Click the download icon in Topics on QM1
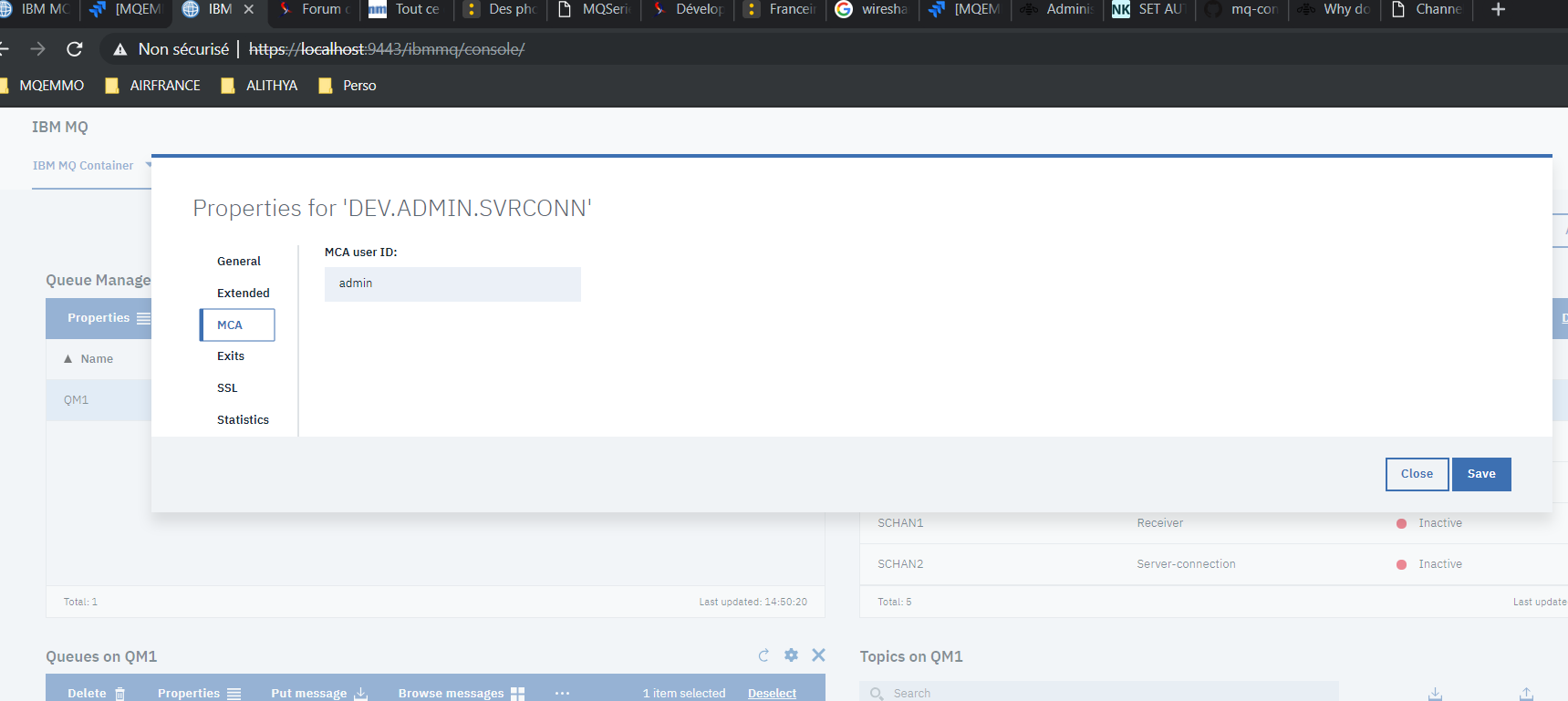This screenshot has width=1568, height=701. click(x=1435, y=694)
